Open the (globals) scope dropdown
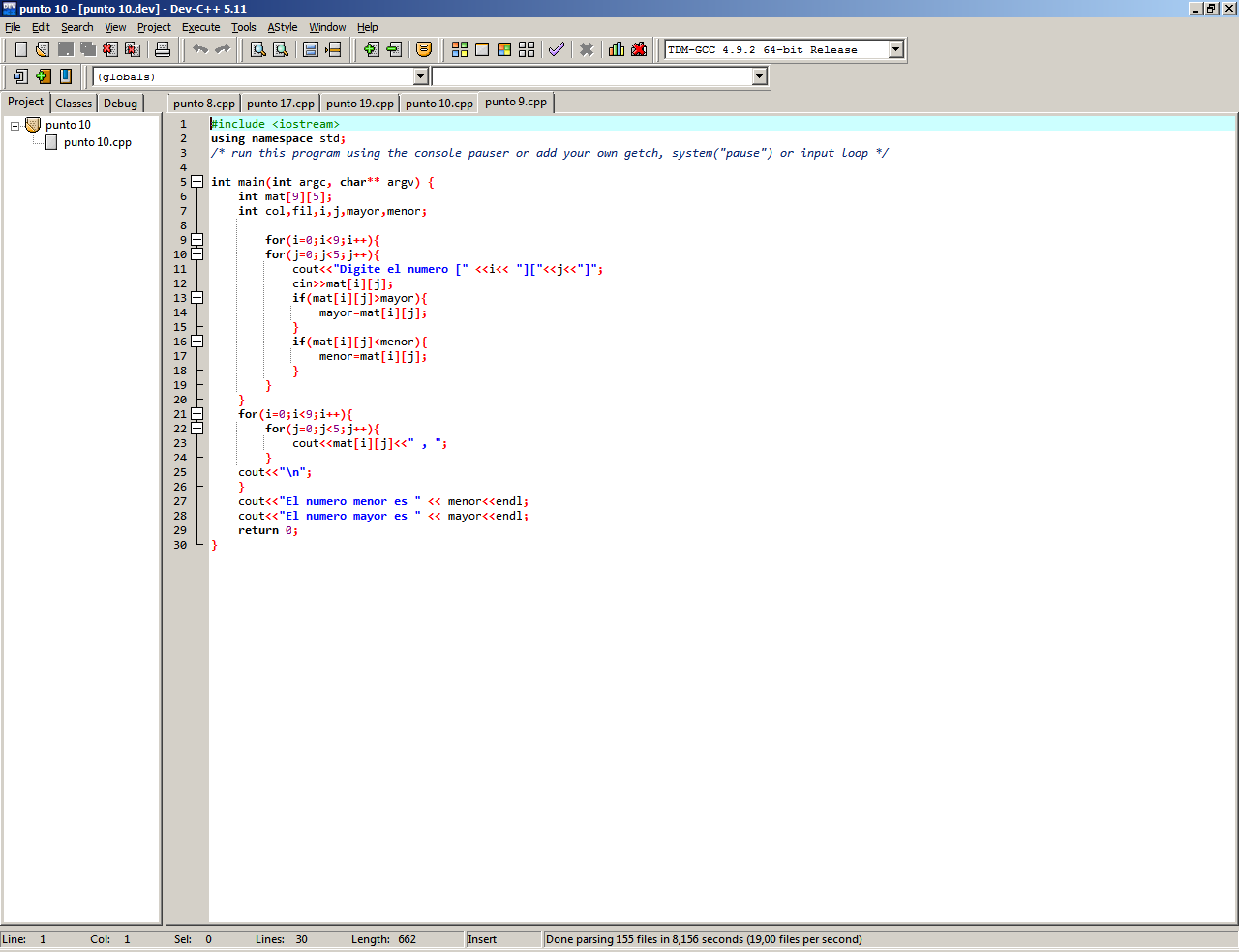Image resolution: width=1239 pixels, height=952 pixels. pos(420,76)
